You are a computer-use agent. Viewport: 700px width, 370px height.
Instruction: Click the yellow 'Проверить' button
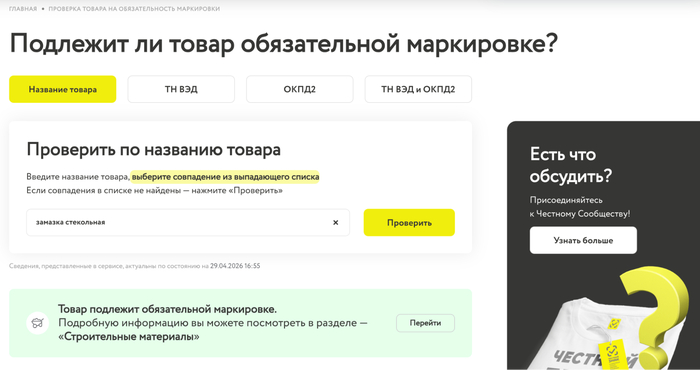pos(409,222)
